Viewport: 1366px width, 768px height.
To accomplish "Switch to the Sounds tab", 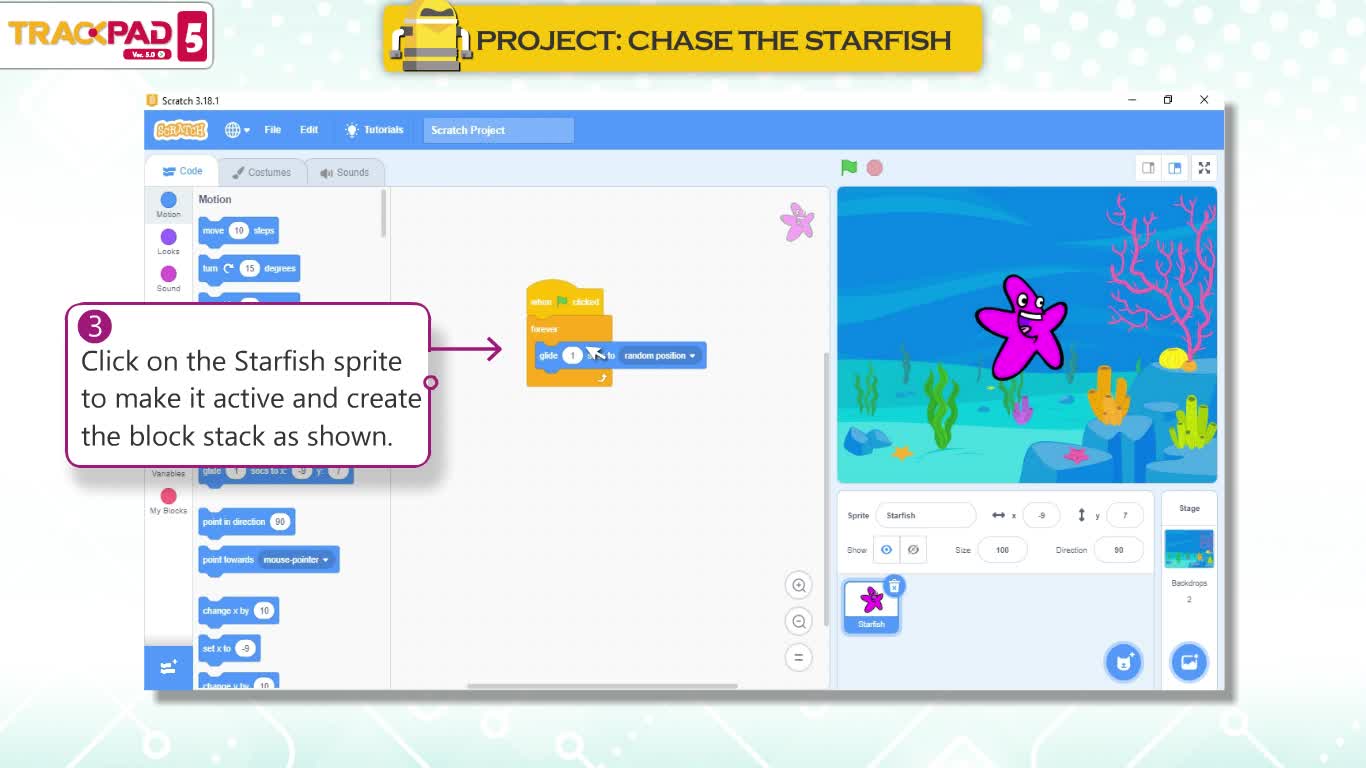I will (x=345, y=172).
